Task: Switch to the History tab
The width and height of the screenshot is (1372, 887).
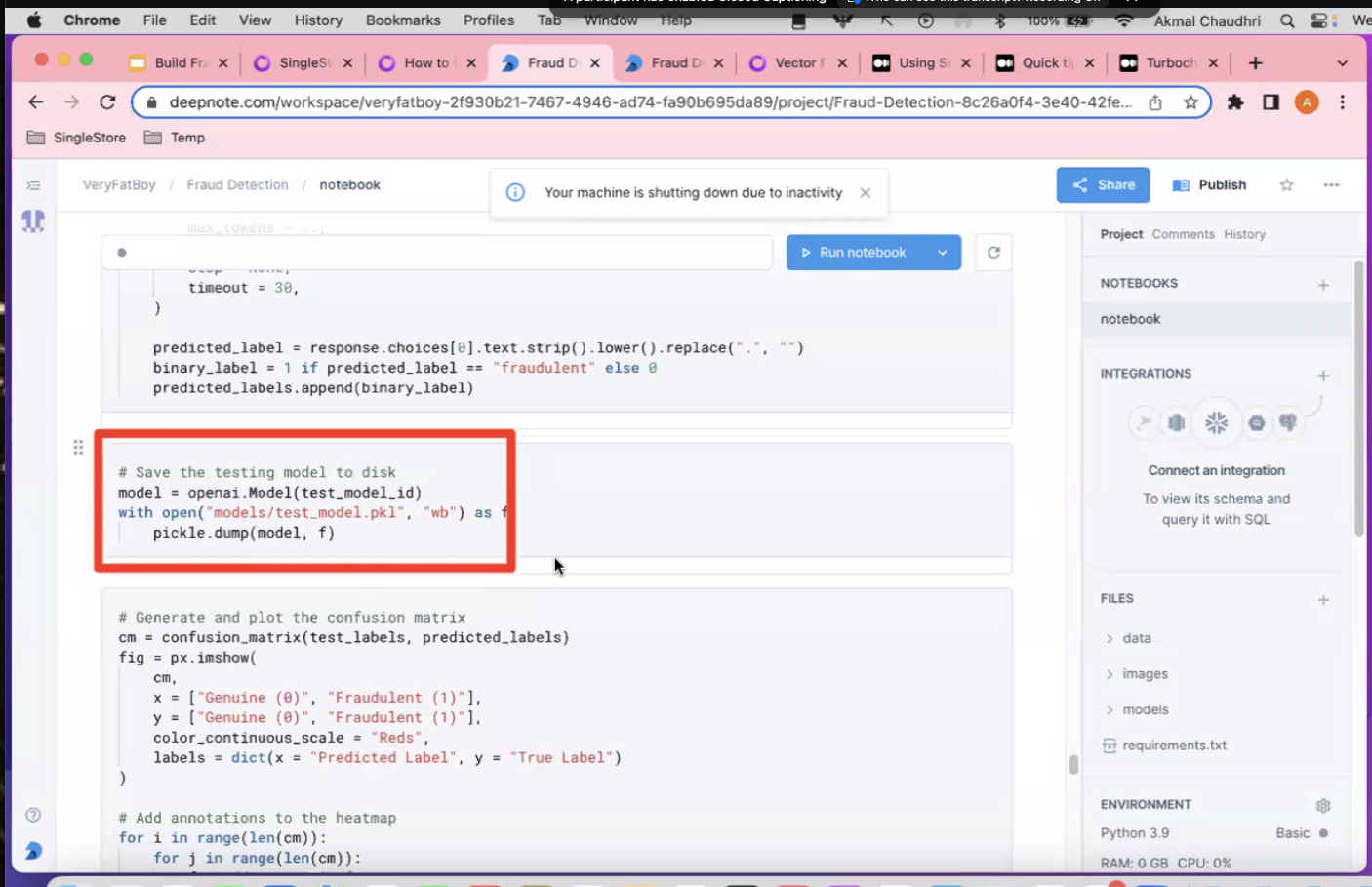Action: click(1244, 234)
